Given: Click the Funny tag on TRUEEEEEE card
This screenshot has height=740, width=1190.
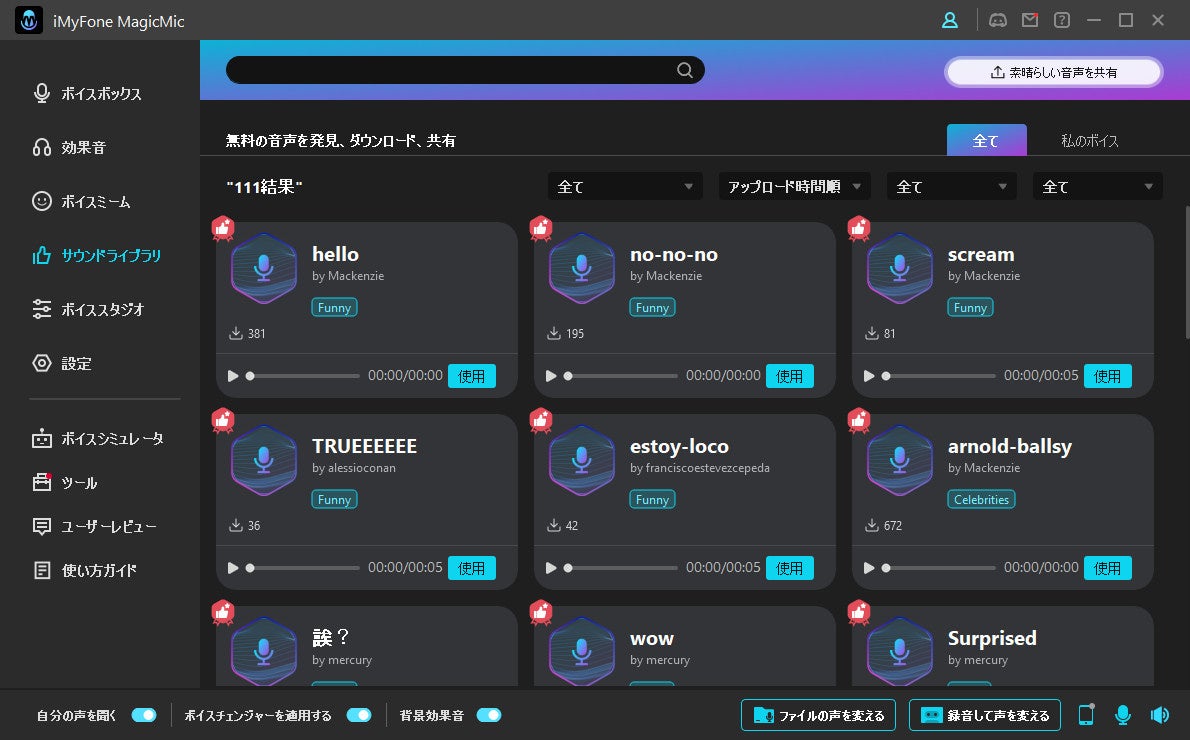Looking at the screenshot, I should (334, 499).
